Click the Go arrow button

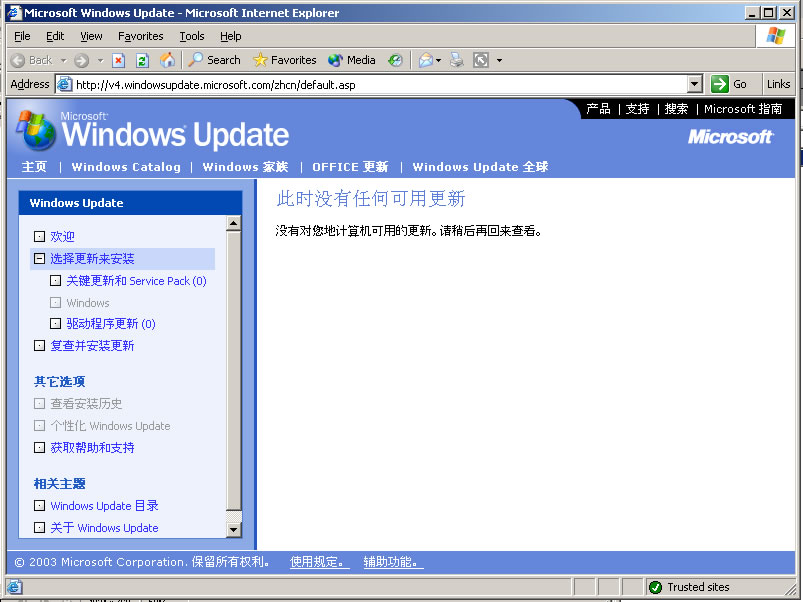pos(720,84)
